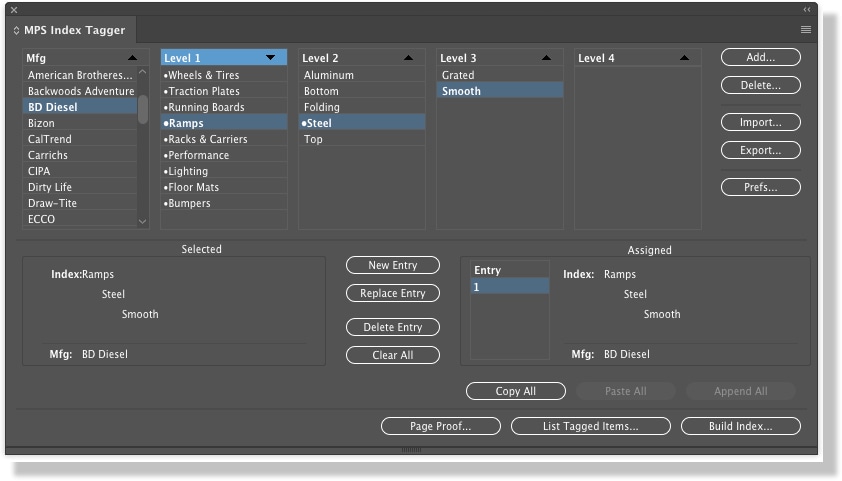Click sort arrow in Mfg column header
The width and height of the screenshot is (842, 481).
pos(132,58)
